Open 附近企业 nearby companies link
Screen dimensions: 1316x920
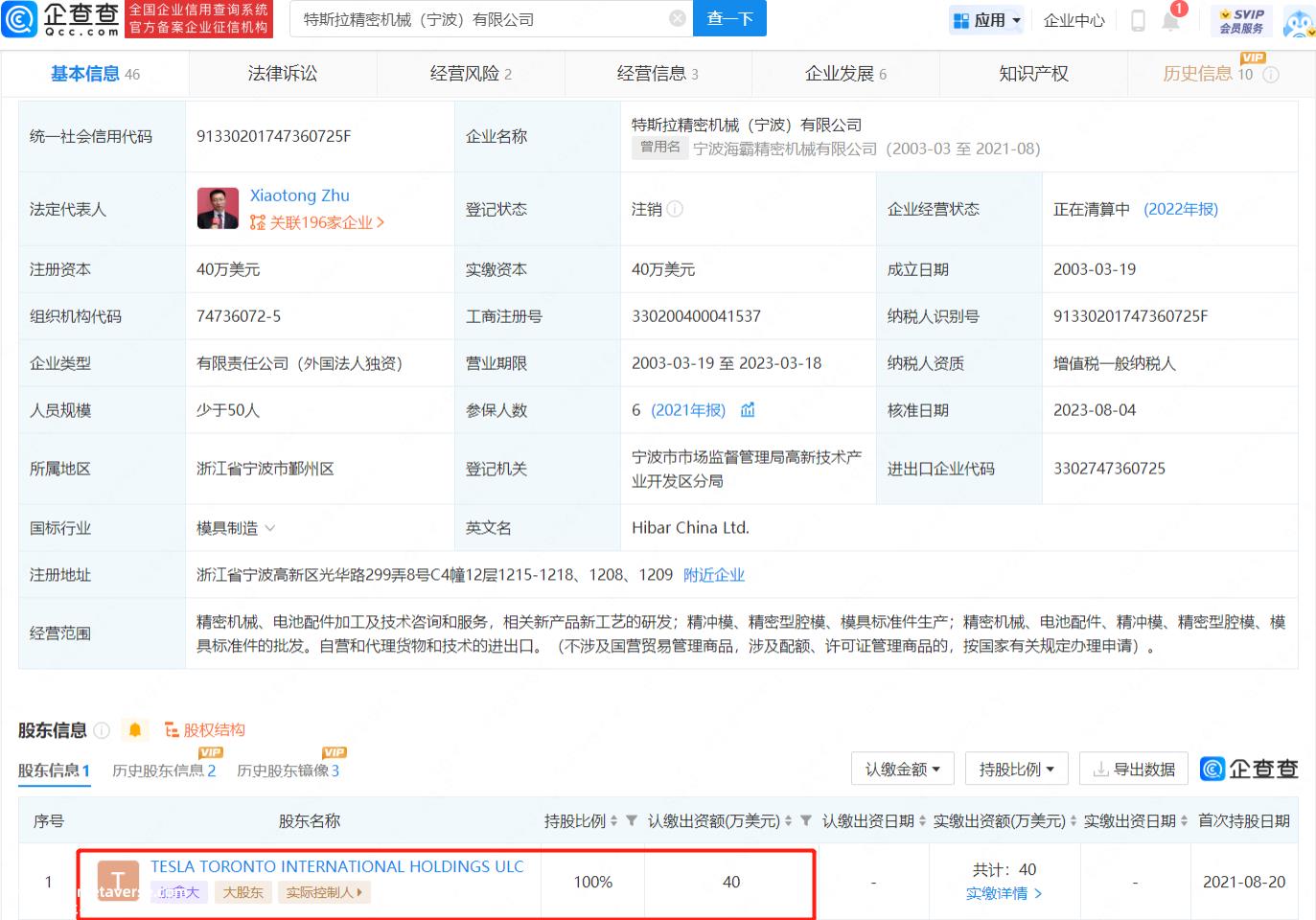714,575
